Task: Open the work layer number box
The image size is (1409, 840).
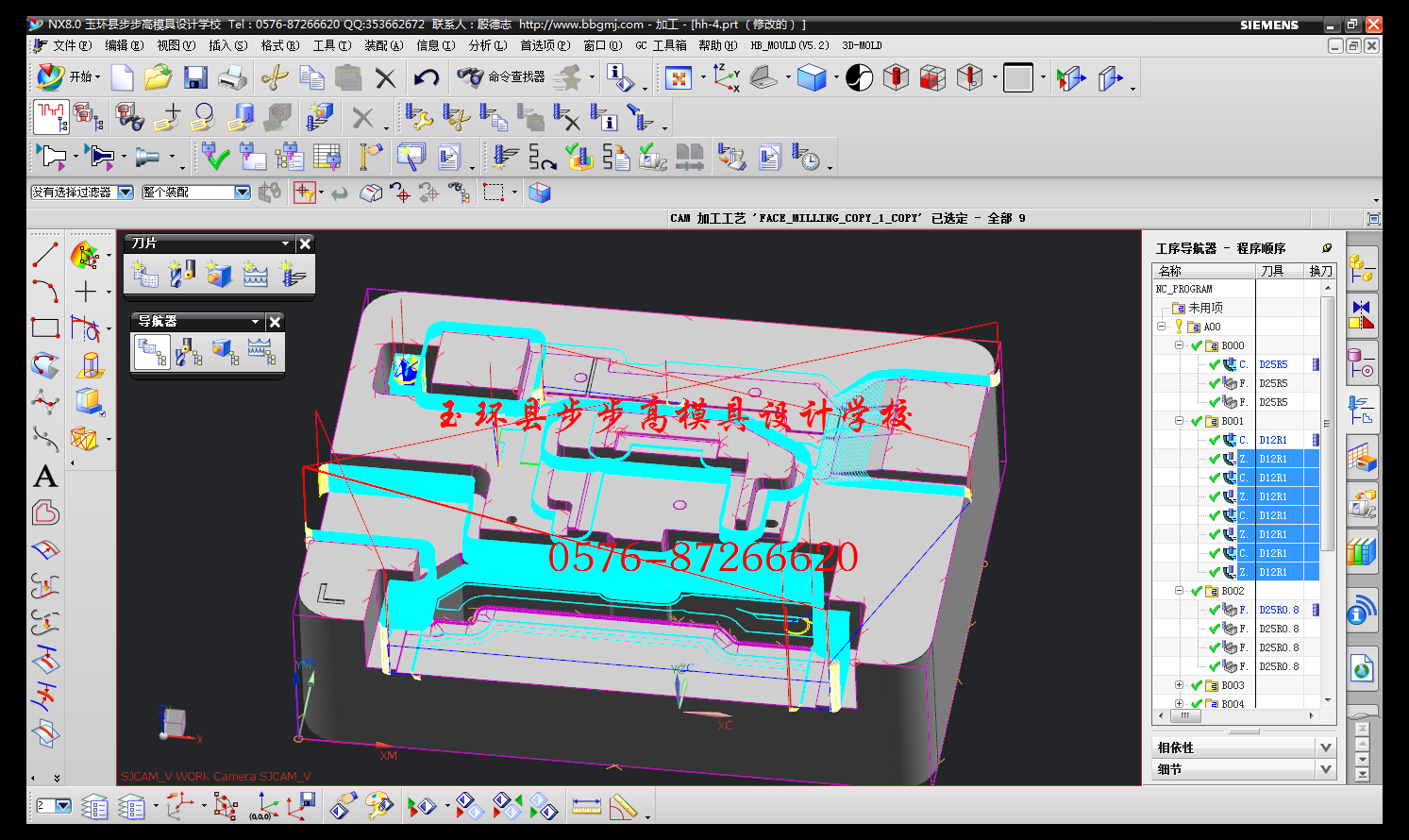Action: (x=54, y=806)
